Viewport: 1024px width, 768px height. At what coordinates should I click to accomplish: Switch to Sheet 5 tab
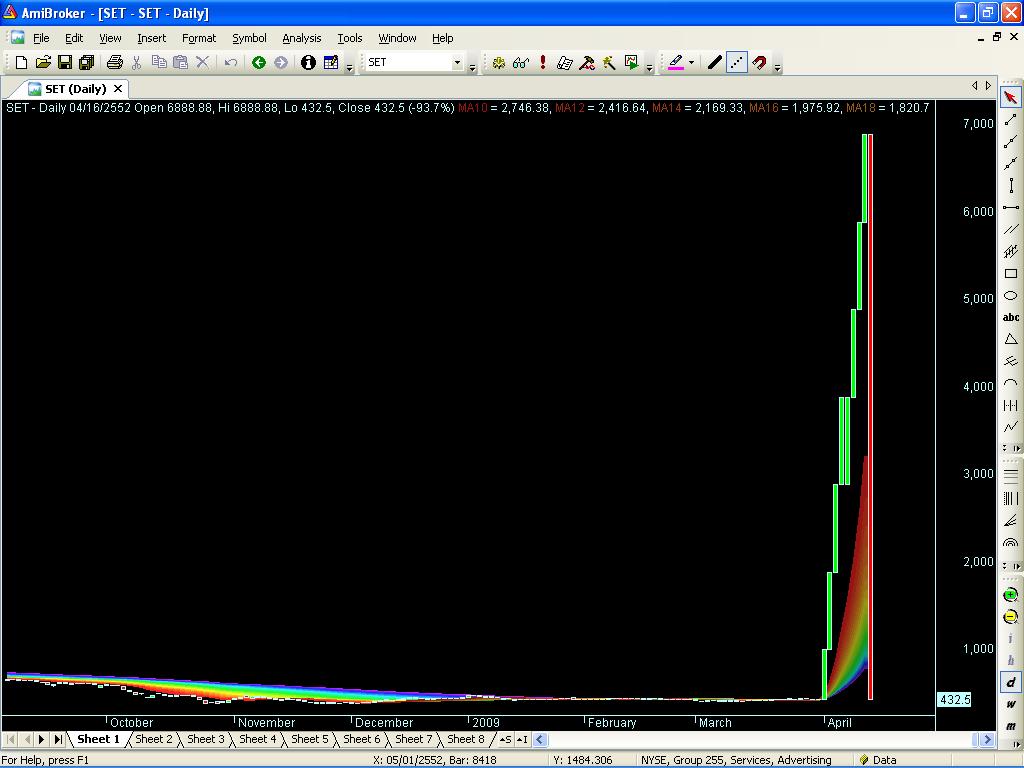click(310, 739)
